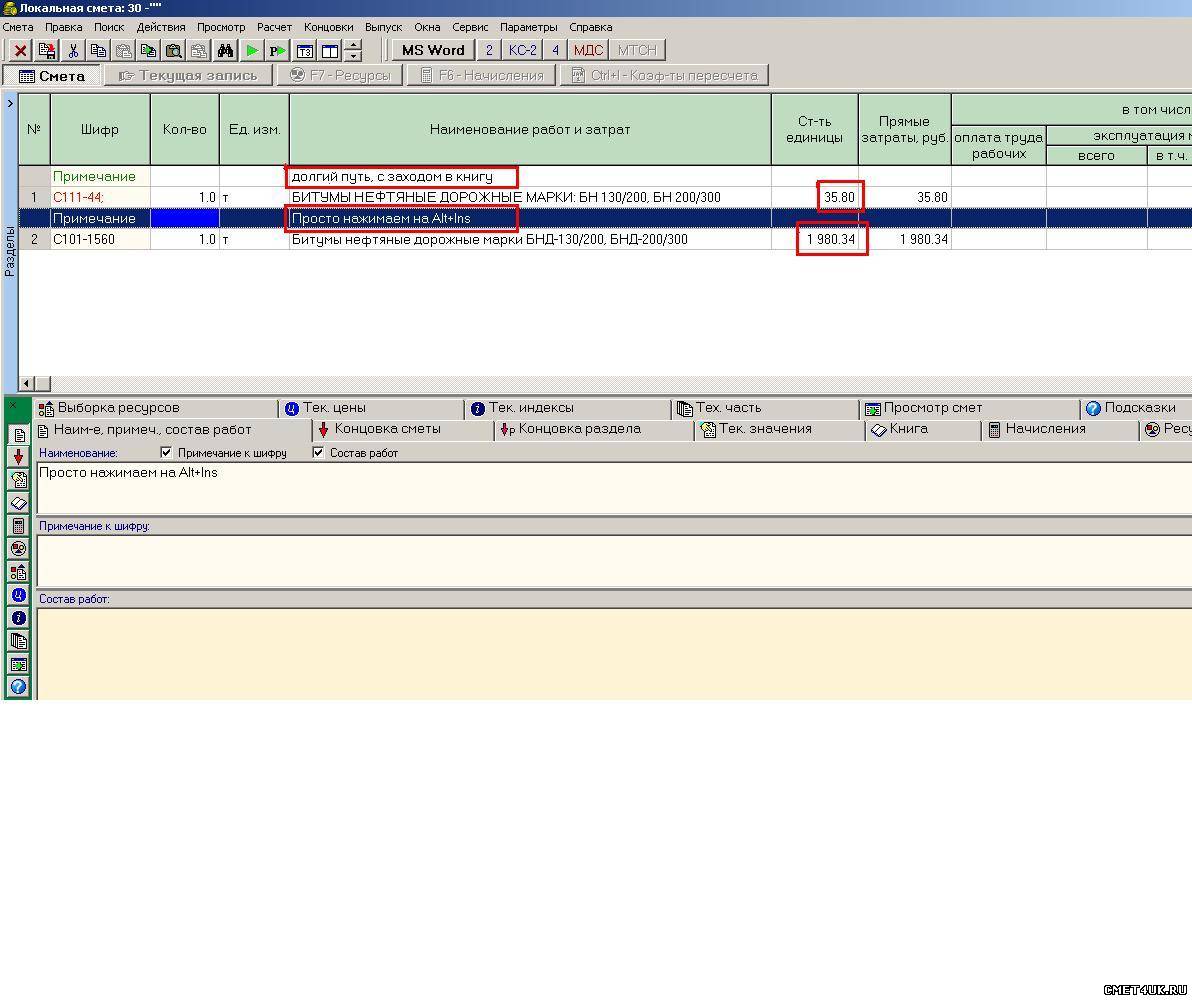This screenshot has width=1192, height=1000.
Task: Open the Смета menu
Action: click(x=18, y=27)
